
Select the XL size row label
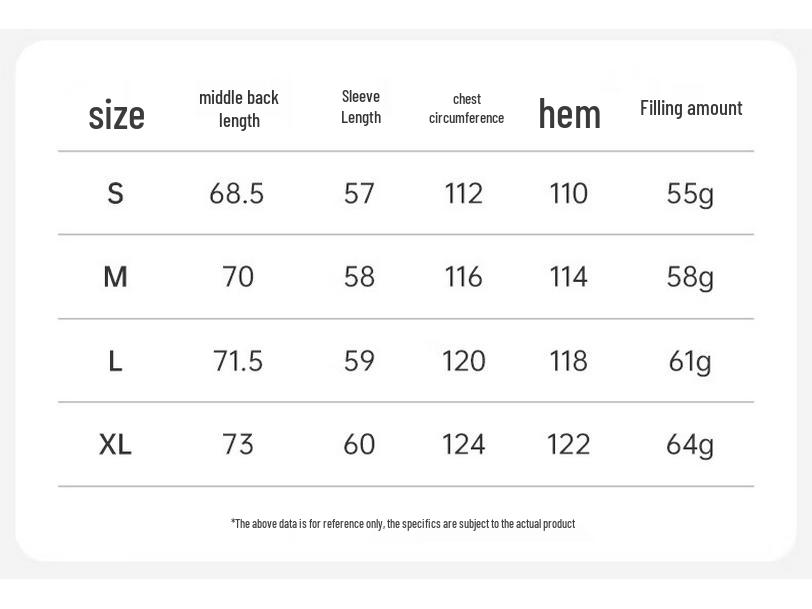point(115,444)
